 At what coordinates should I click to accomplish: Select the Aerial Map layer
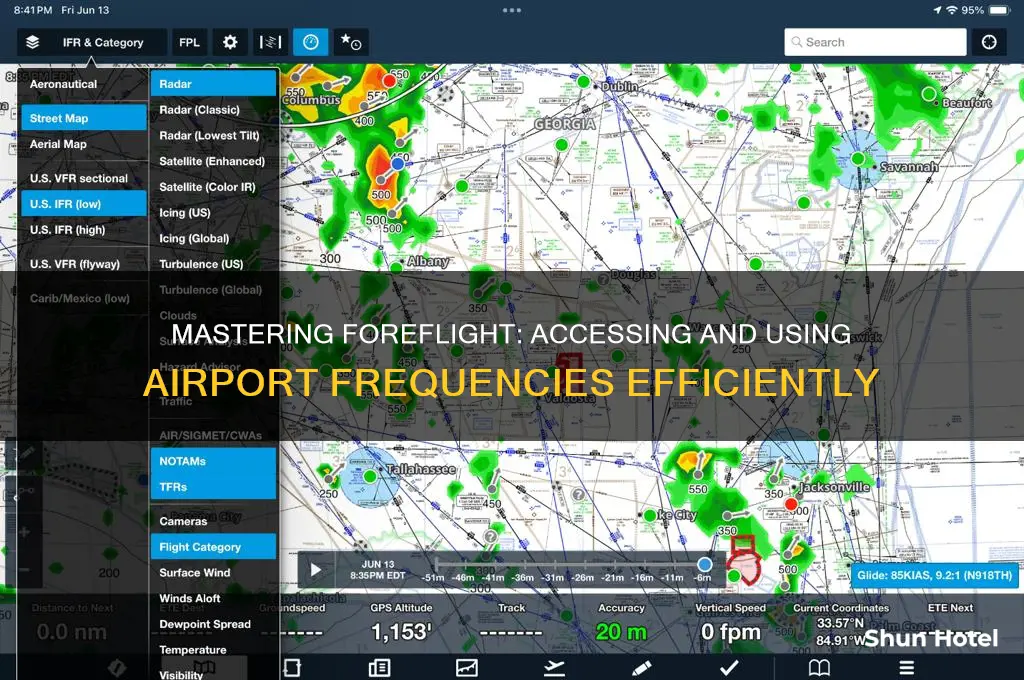83,144
